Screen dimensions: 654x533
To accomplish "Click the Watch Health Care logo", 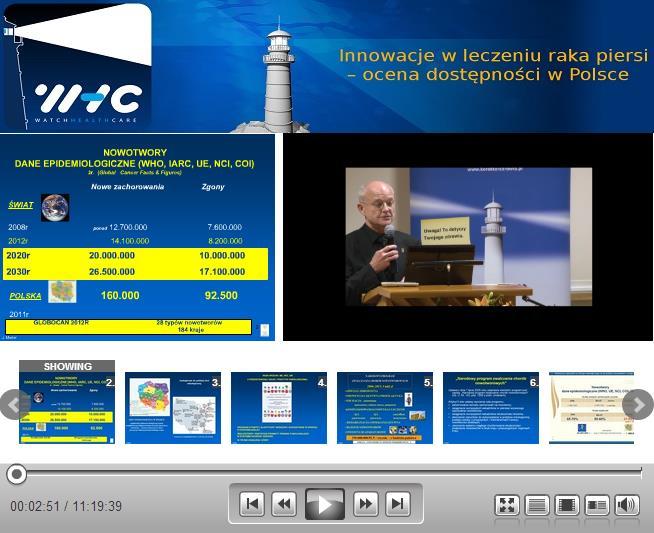I will click(x=77, y=66).
